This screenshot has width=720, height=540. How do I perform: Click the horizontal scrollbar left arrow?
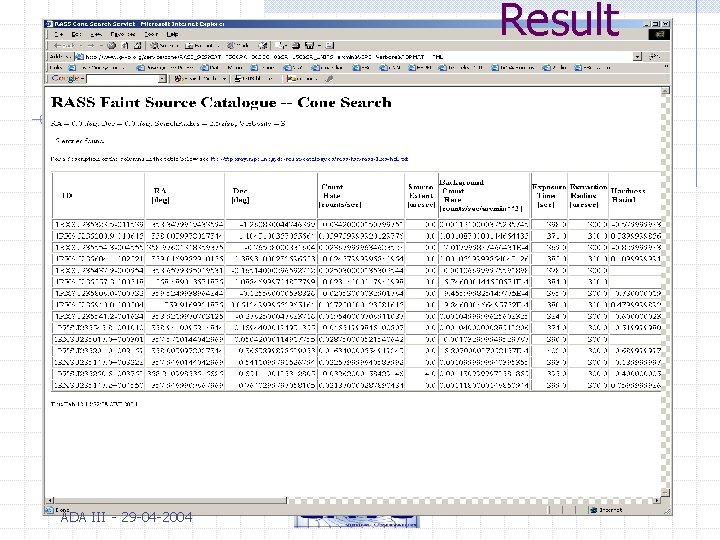51,501
